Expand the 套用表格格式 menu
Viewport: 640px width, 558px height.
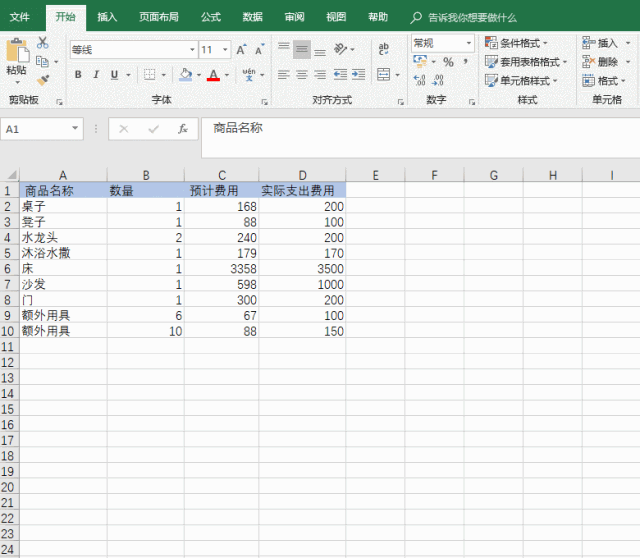point(526,62)
